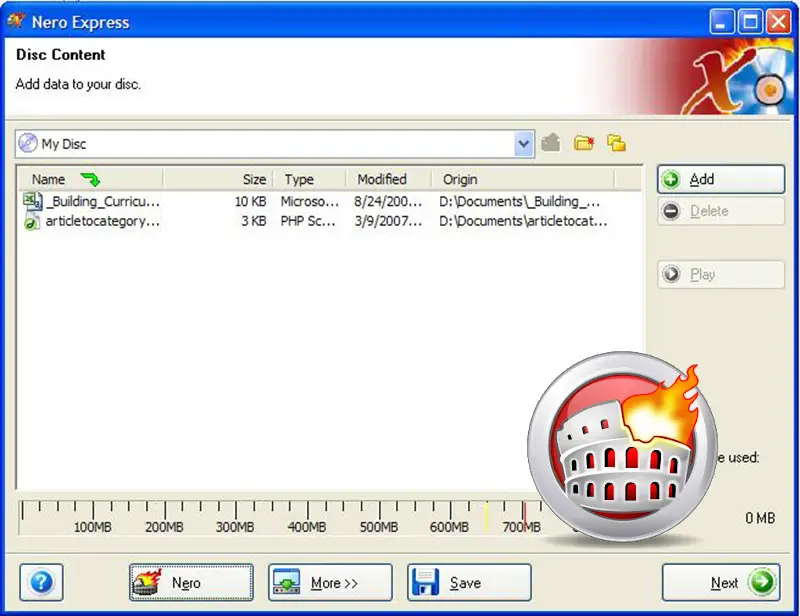Click the Nero Express title bar icon
800x616 pixels.
(16, 21)
